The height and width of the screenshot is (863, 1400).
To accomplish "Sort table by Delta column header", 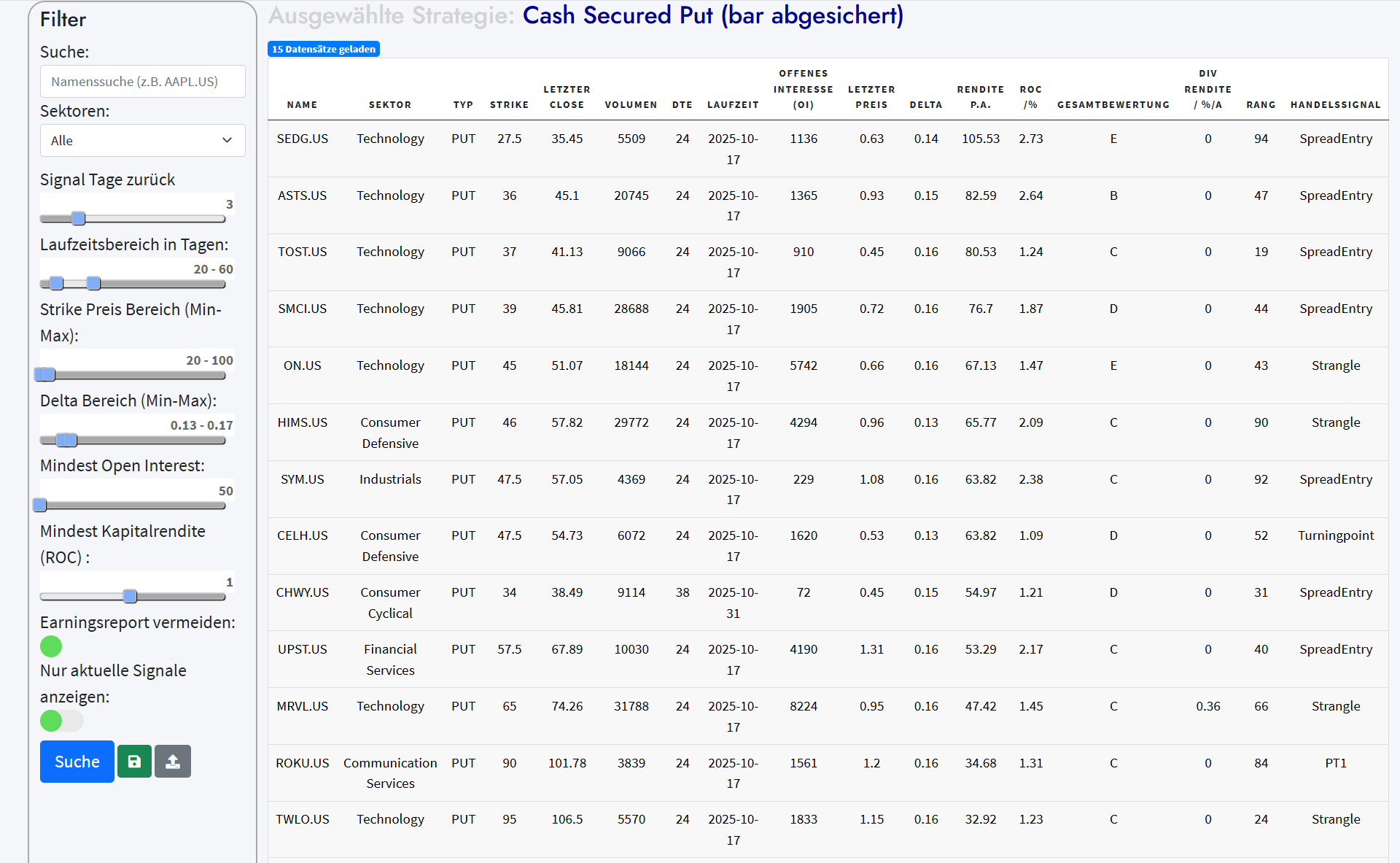I will [x=925, y=105].
